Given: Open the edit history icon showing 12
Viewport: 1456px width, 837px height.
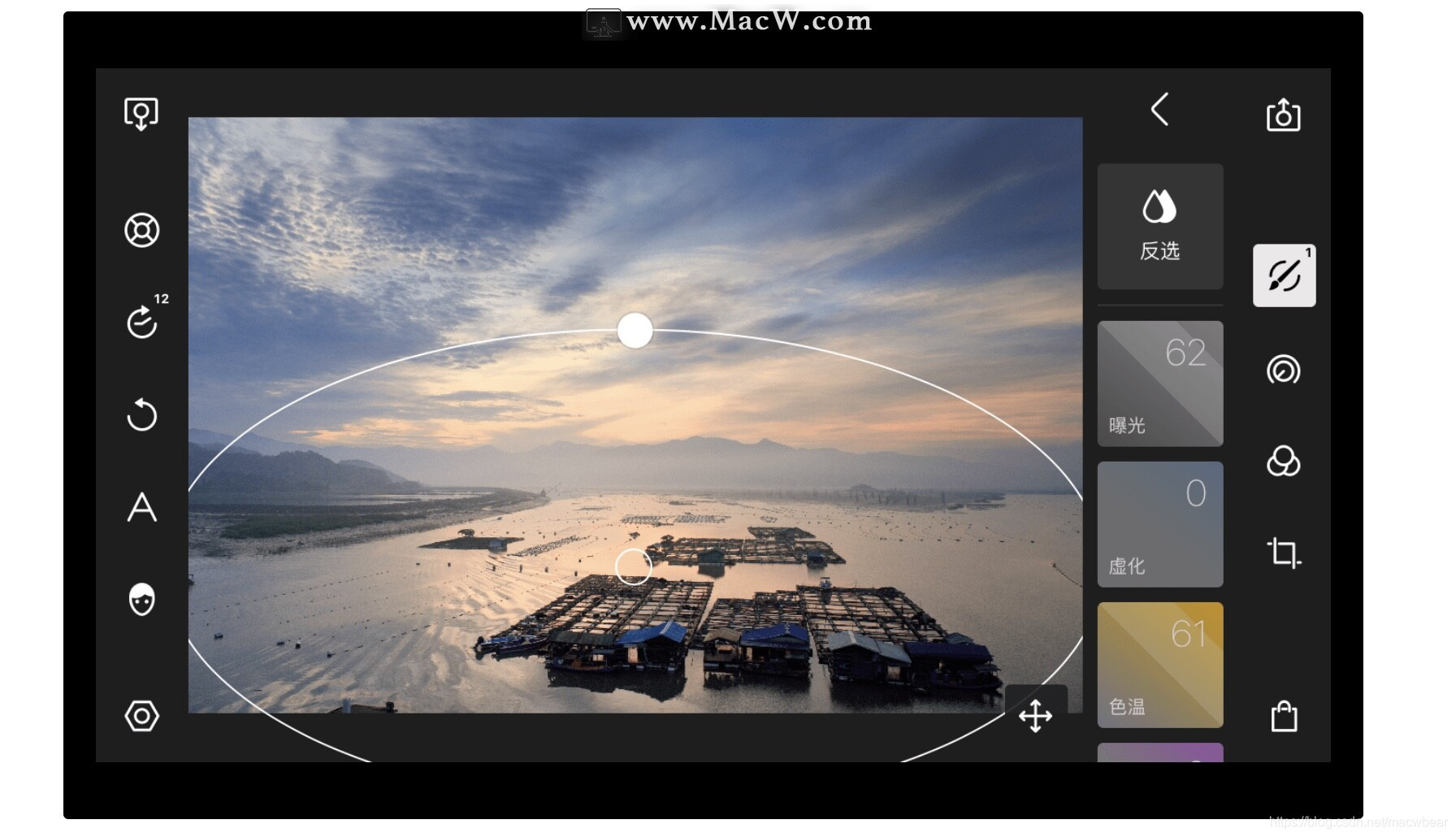Looking at the screenshot, I should [146, 316].
